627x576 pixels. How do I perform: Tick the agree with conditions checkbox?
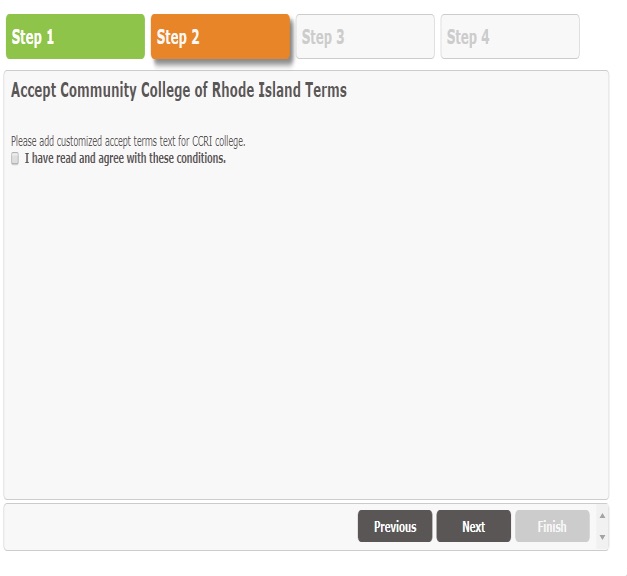tap(15, 158)
